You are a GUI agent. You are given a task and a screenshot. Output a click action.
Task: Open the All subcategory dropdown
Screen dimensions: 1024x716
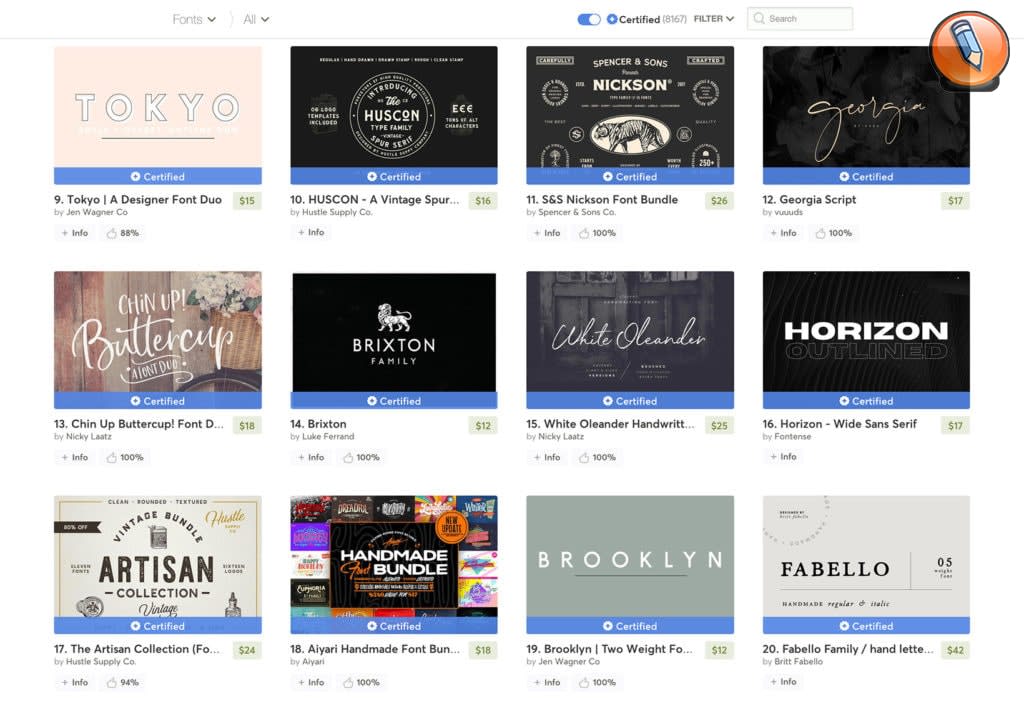[255, 20]
